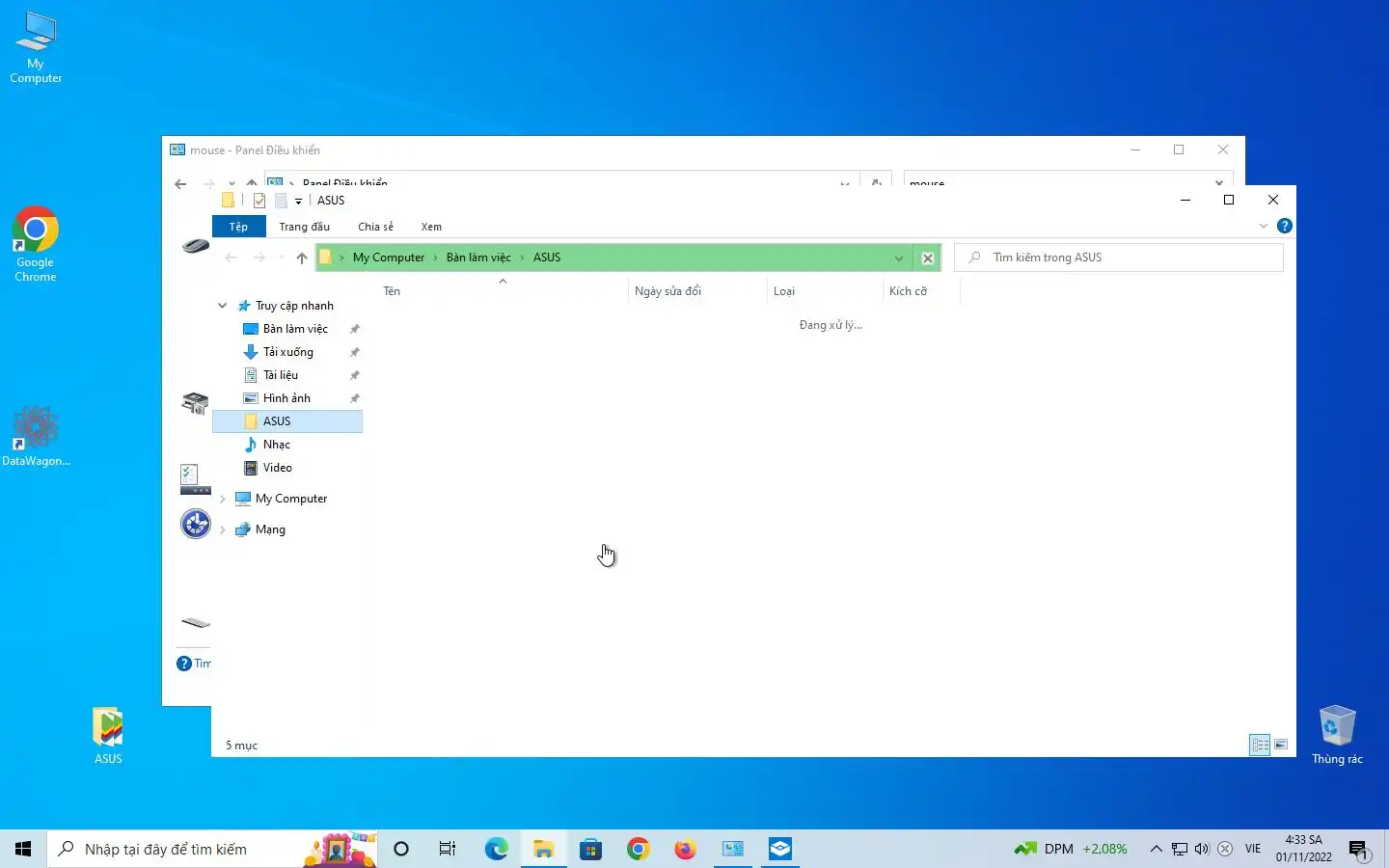Go back using the ASUS window's arrow

tap(231, 258)
